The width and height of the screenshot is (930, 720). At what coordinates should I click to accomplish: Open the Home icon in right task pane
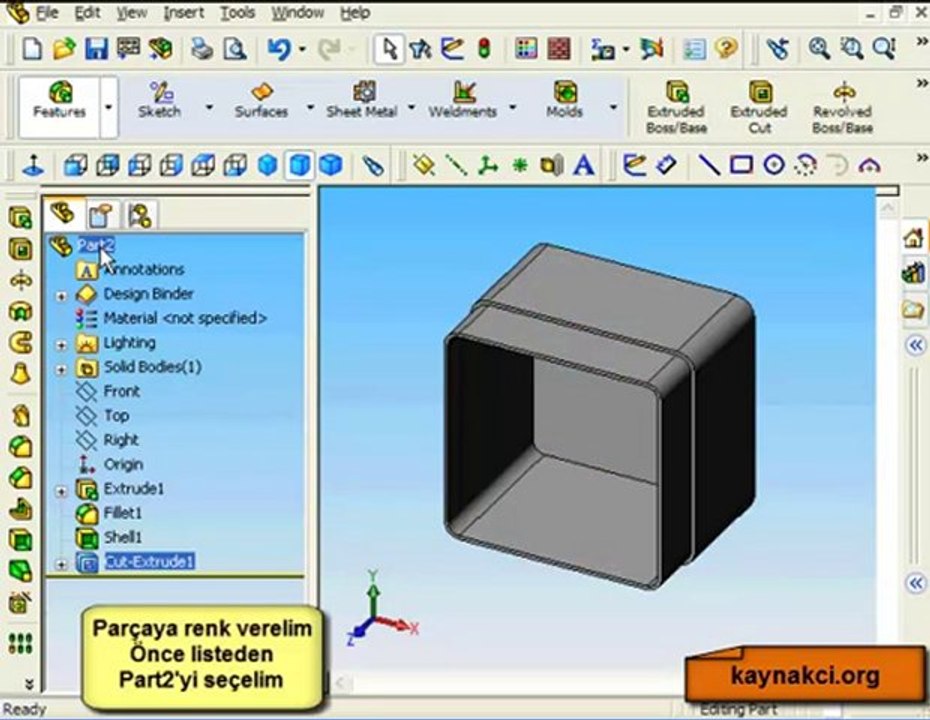pyautogui.click(x=913, y=238)
